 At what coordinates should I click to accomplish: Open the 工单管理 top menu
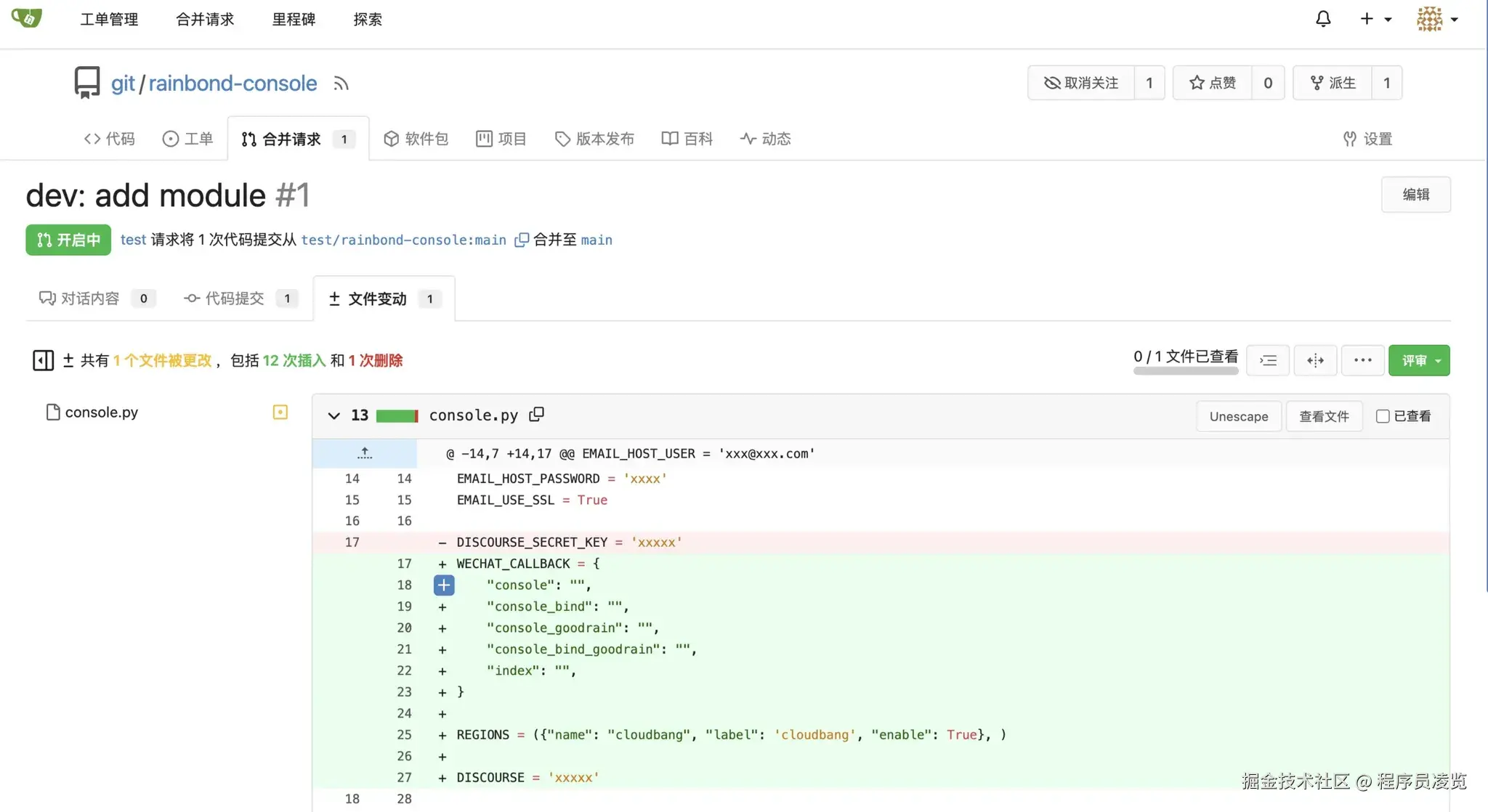(x=109, y=20)
